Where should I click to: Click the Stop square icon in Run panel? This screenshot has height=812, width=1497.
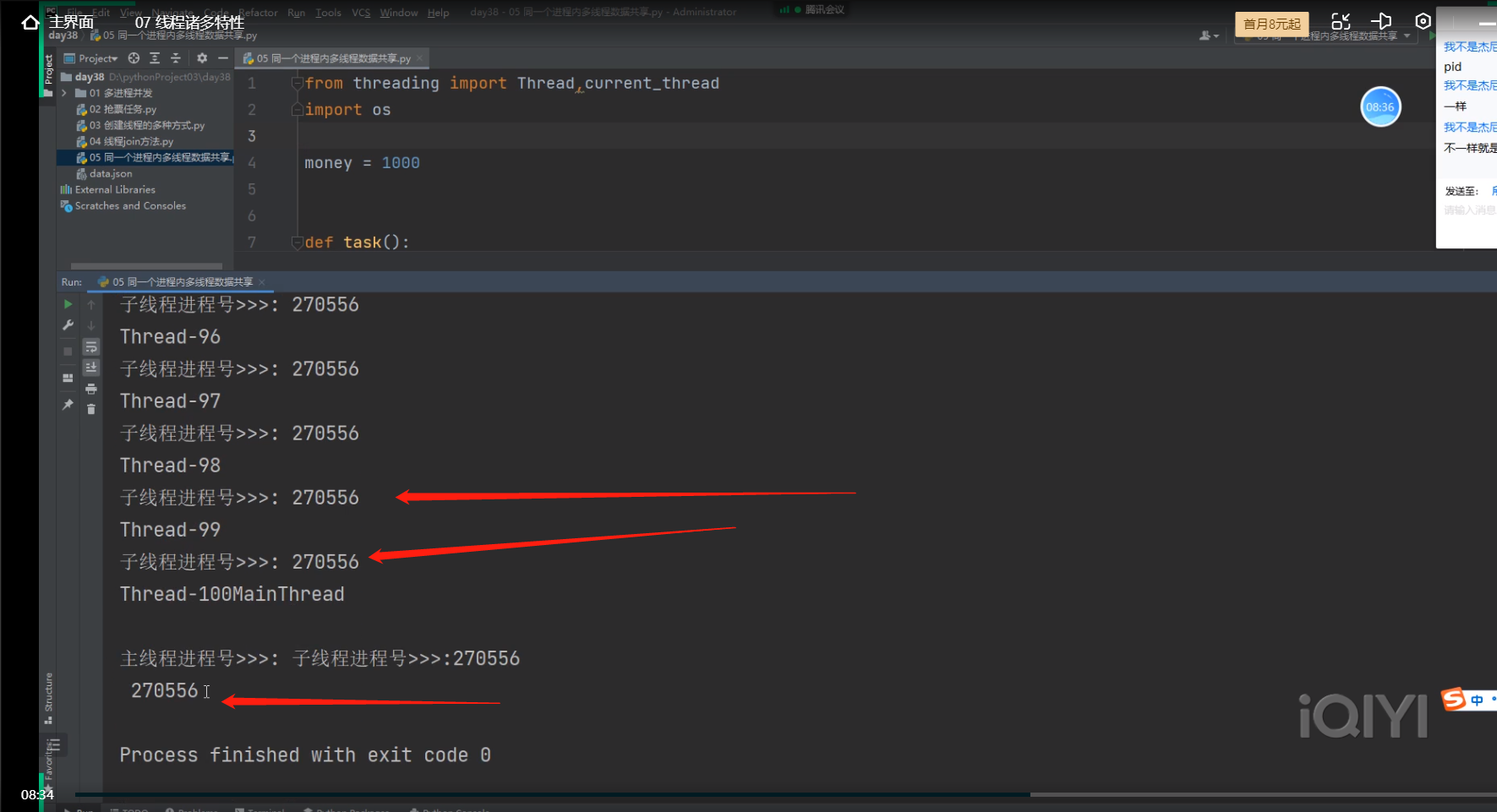click(68, 352)
